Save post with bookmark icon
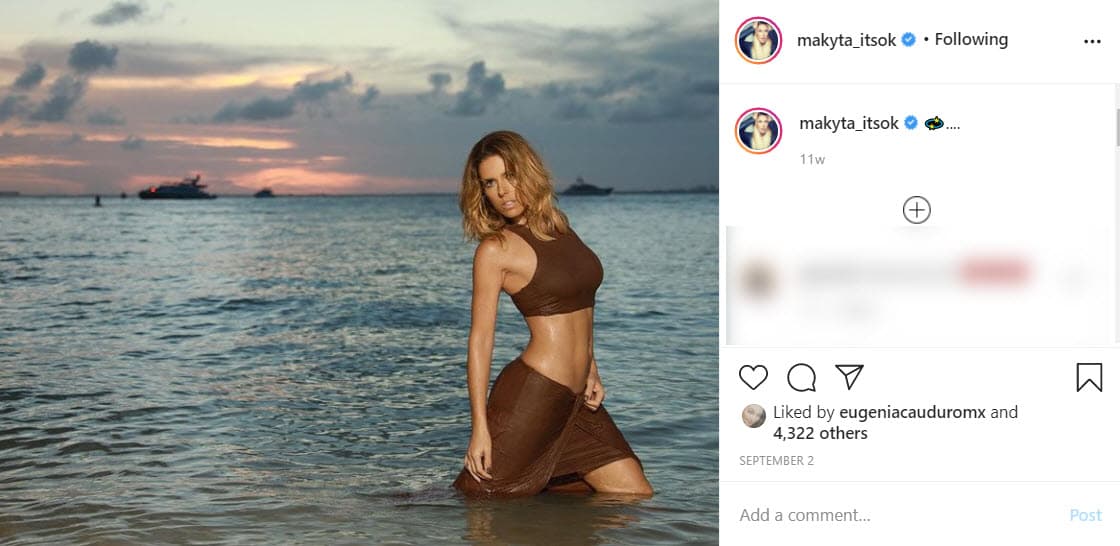Screen dimensions: 1120x546 click(1089, 377)
